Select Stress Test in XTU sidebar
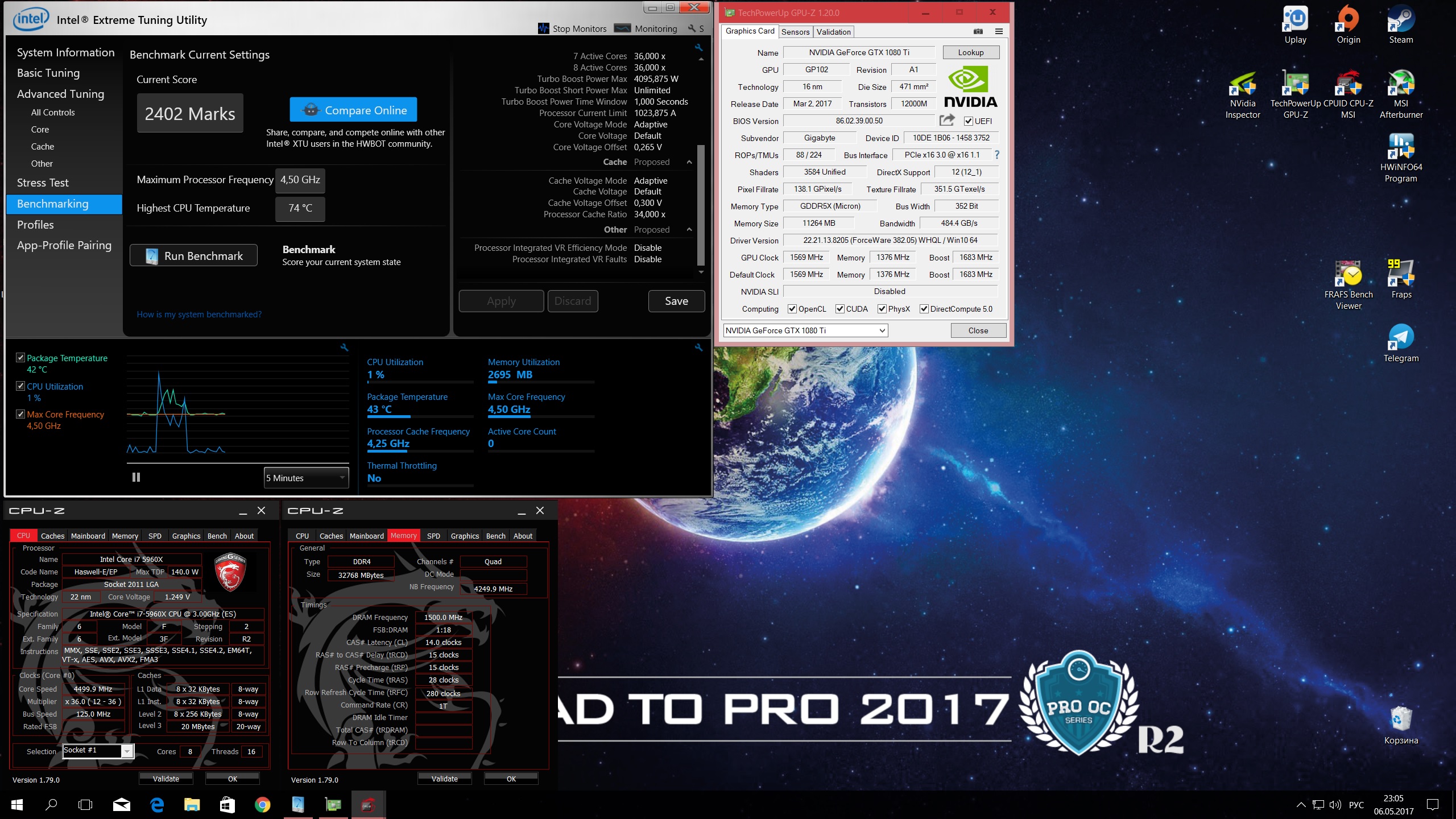This screenshot has width=1456, height=819. (43, 183)
